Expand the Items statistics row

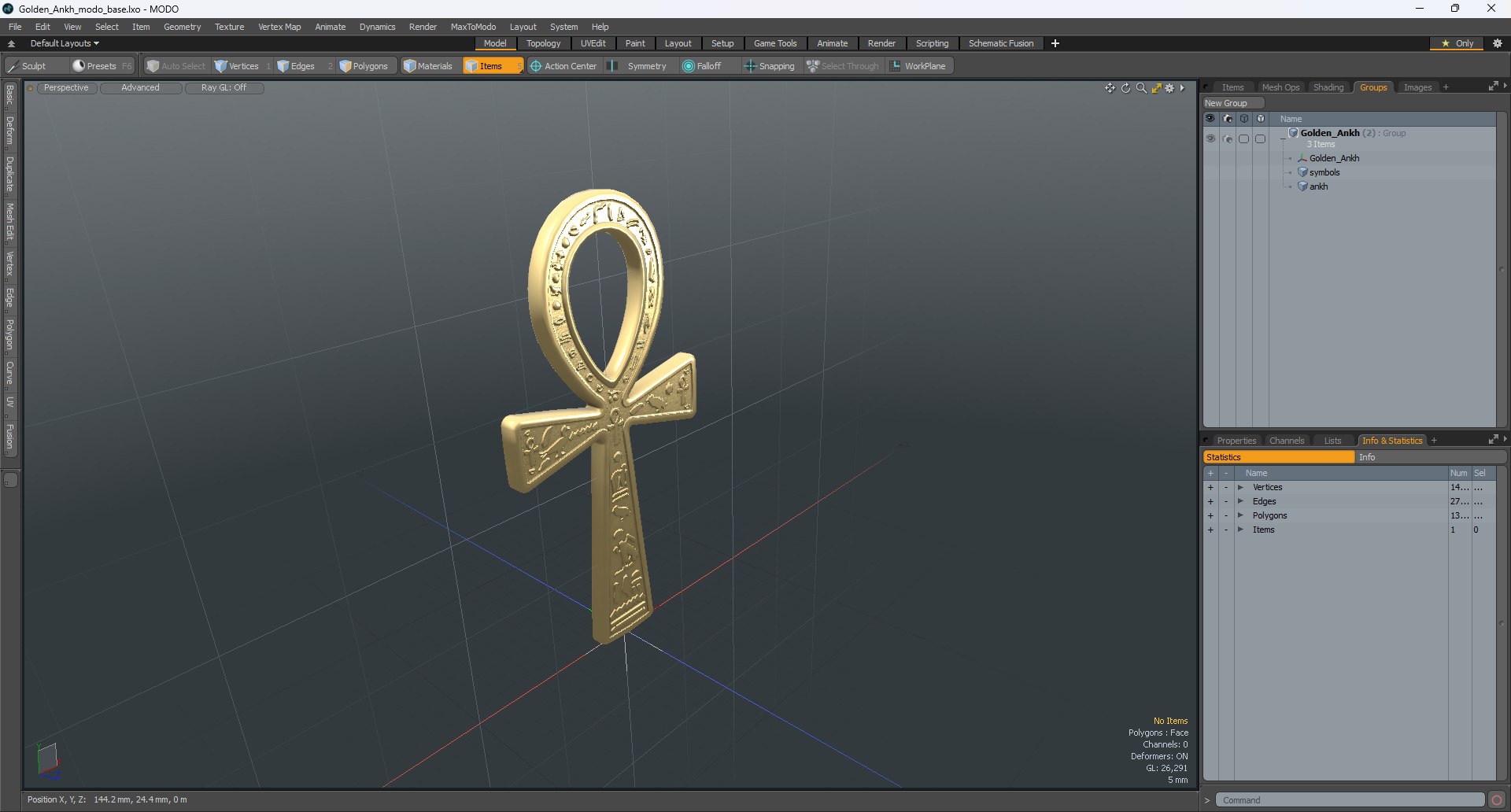pos(1240,530)
